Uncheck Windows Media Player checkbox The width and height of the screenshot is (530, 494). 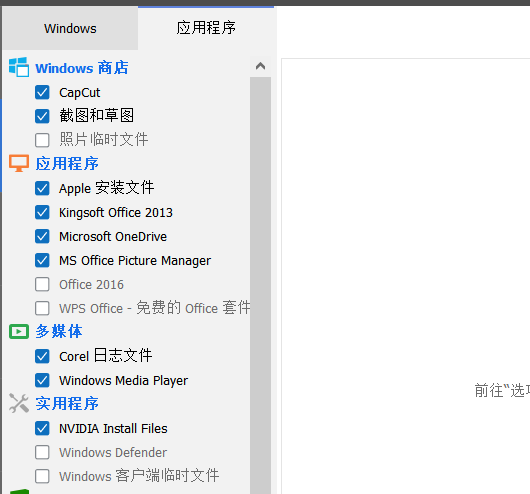tap(42, 380)
